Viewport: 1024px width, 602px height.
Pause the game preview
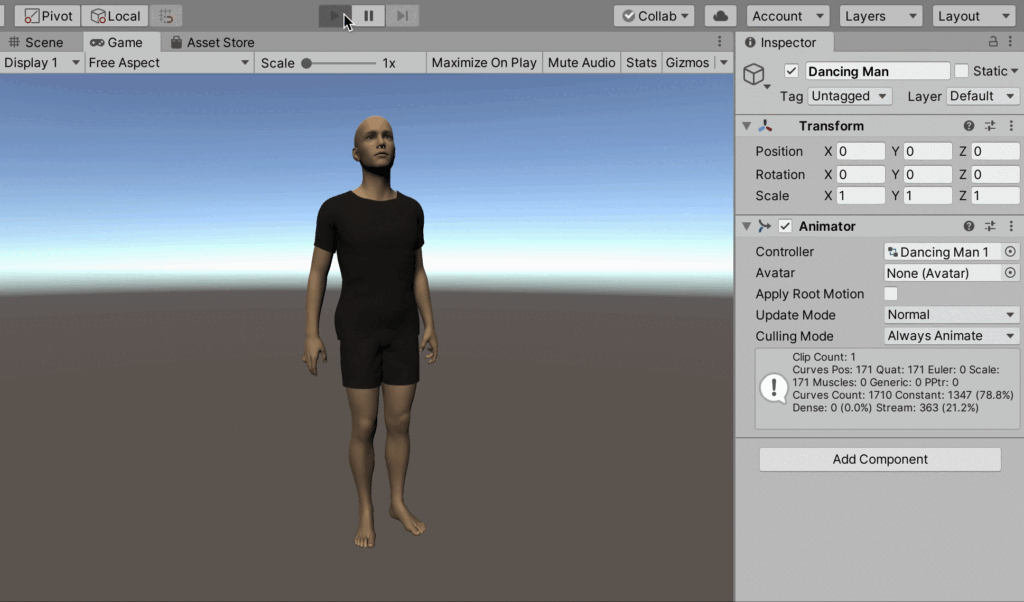coord(369,16)
